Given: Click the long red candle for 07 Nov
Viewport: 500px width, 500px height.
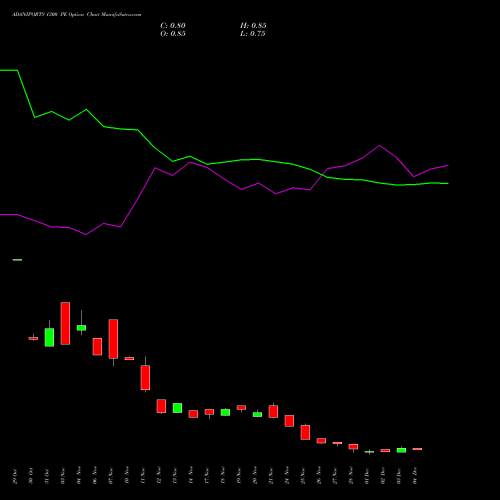Looking at the screenshot, I should 113,339.
